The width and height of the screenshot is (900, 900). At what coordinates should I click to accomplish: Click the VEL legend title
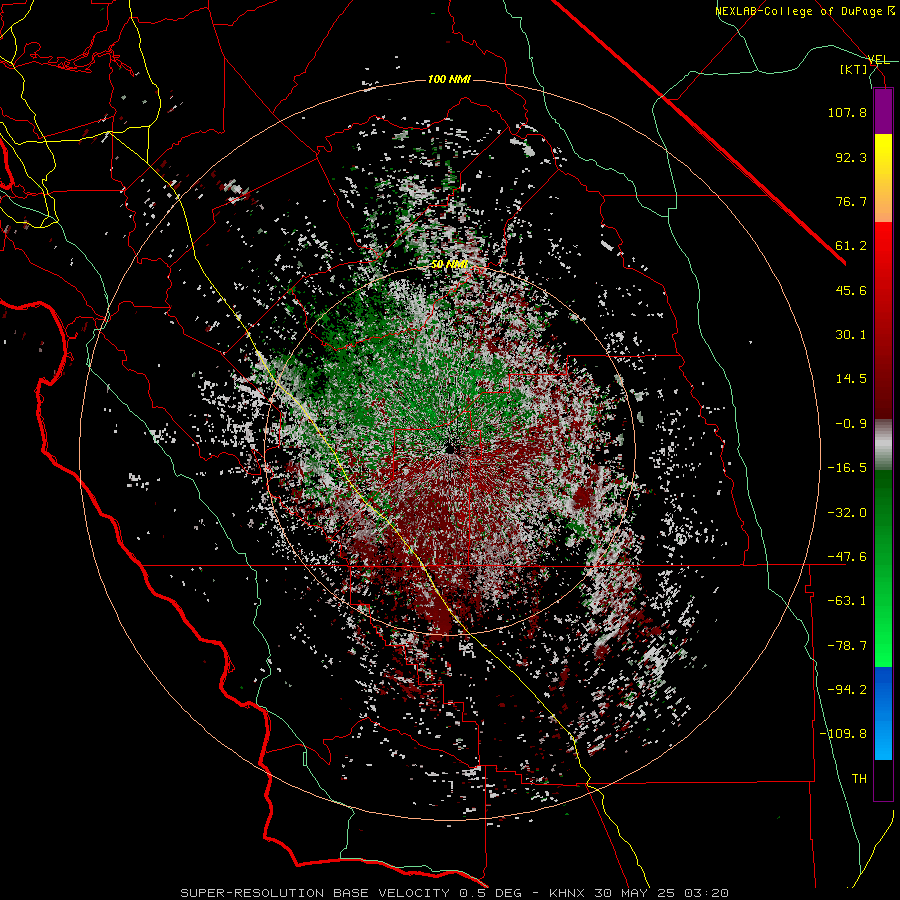pyautogui.click(x=879, y=60)
